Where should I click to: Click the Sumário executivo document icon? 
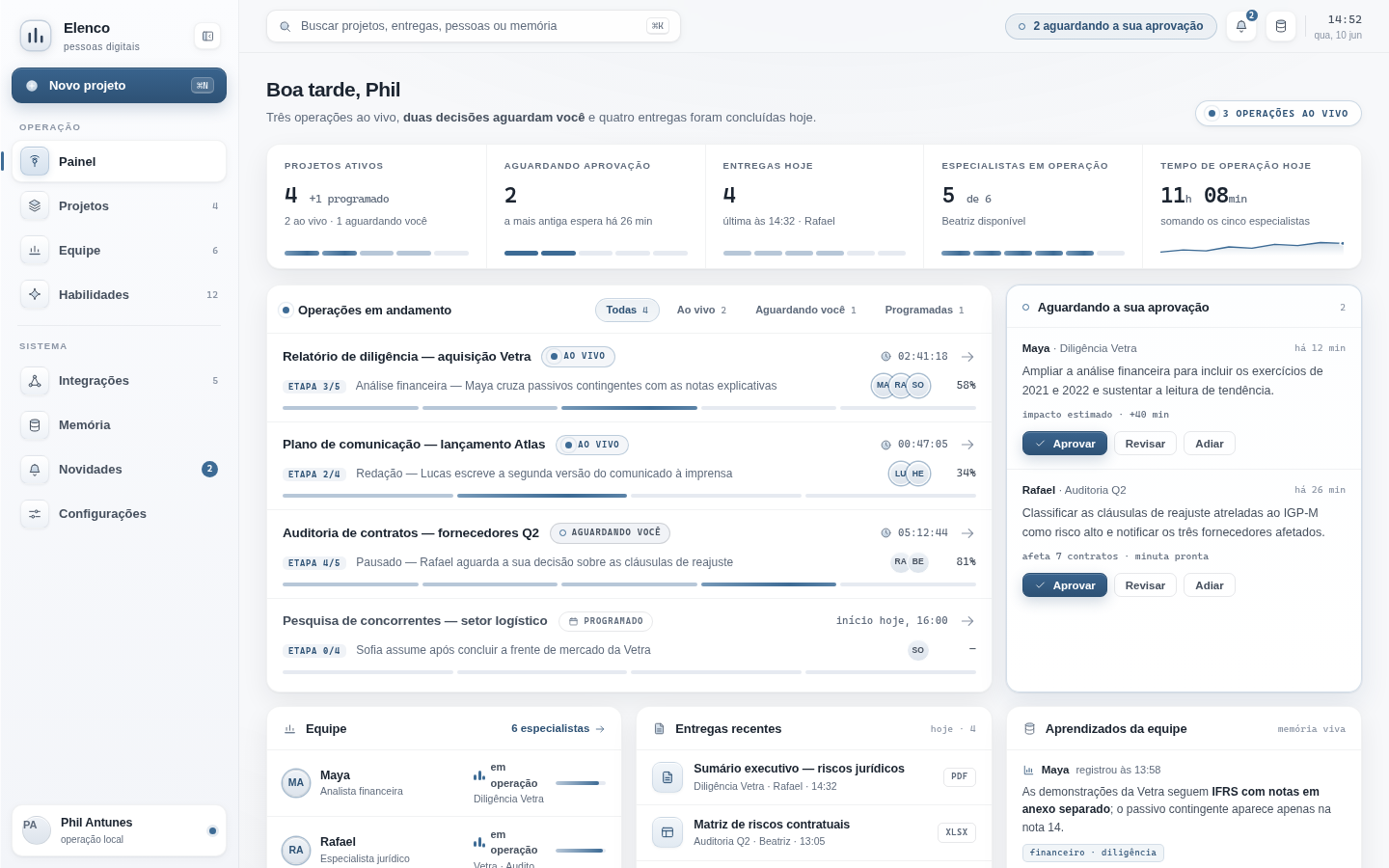pyautogui.click(x=667, y=776)
